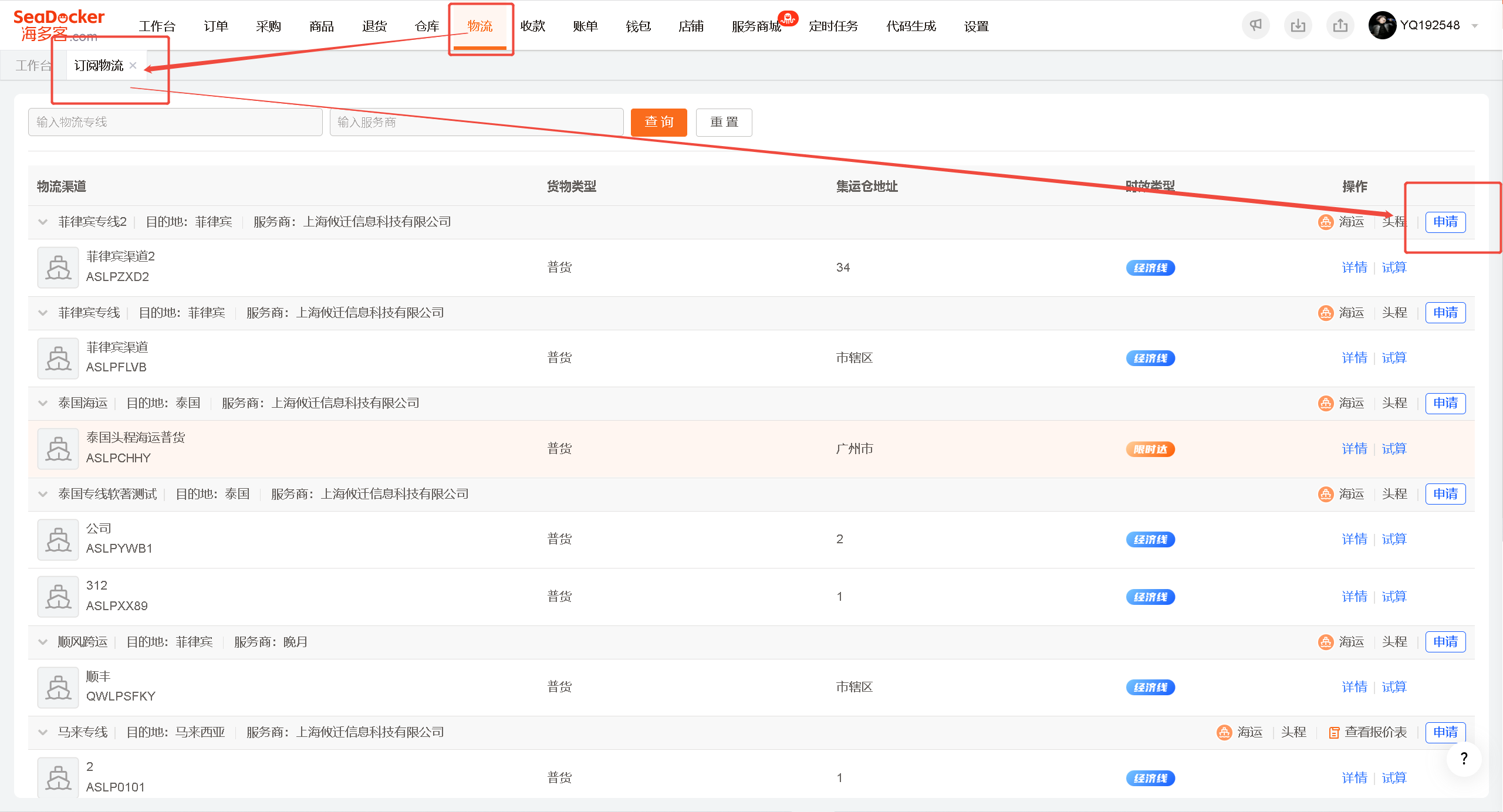Collapse the 泰国海运 group
This screenshot has width=1503, height=812.
pyautogui.click(x=43, y=403)
